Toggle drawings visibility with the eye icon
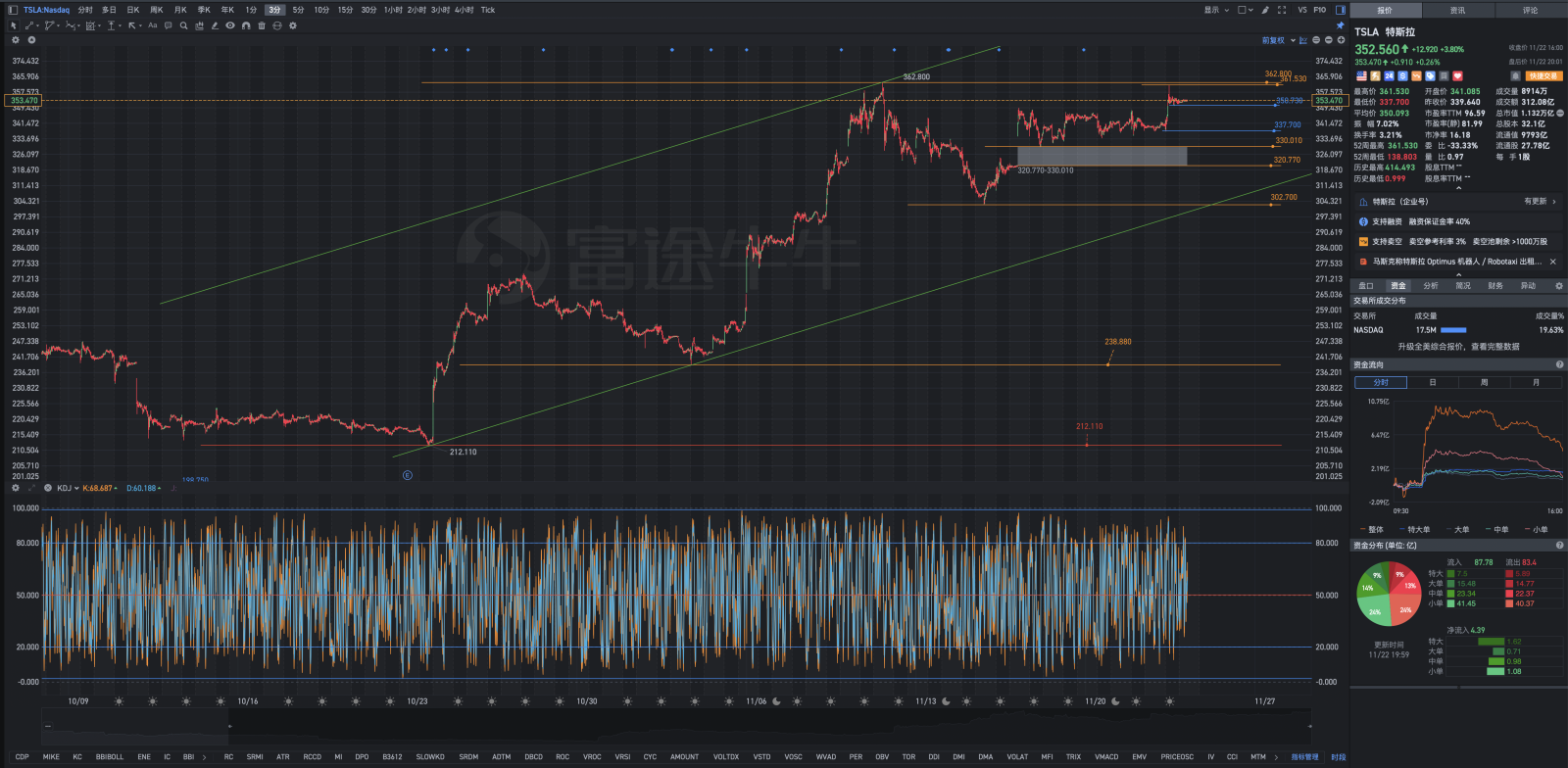This screenshot has height=768, width=1568. tap(230, 25)
